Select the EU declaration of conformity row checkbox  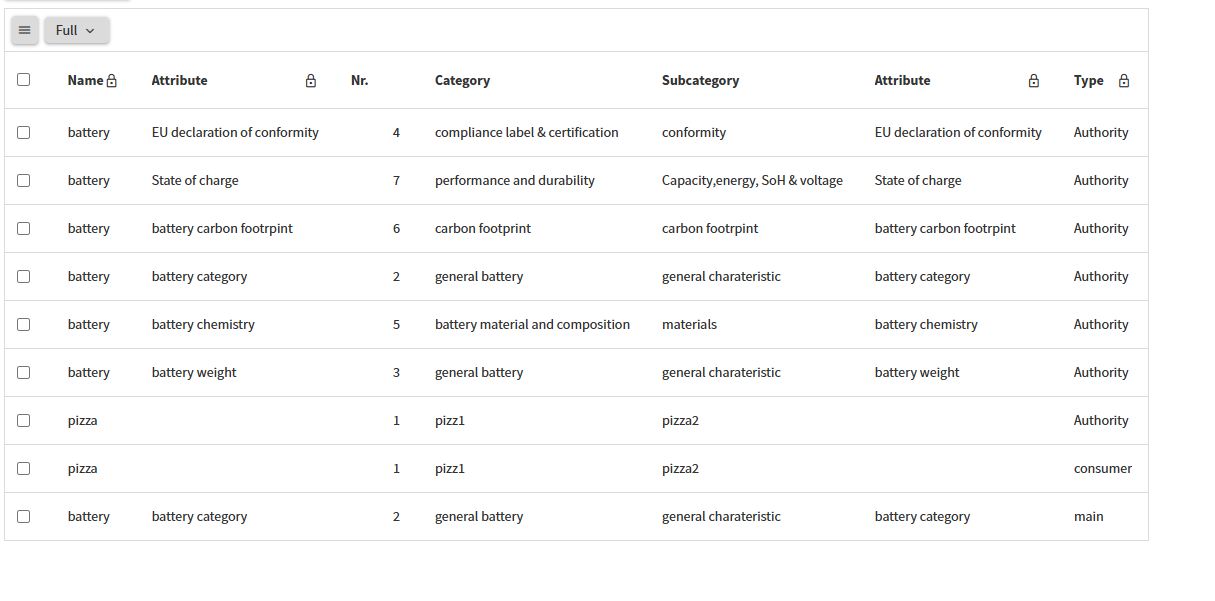pyautogui.click(x=24, y=132)
